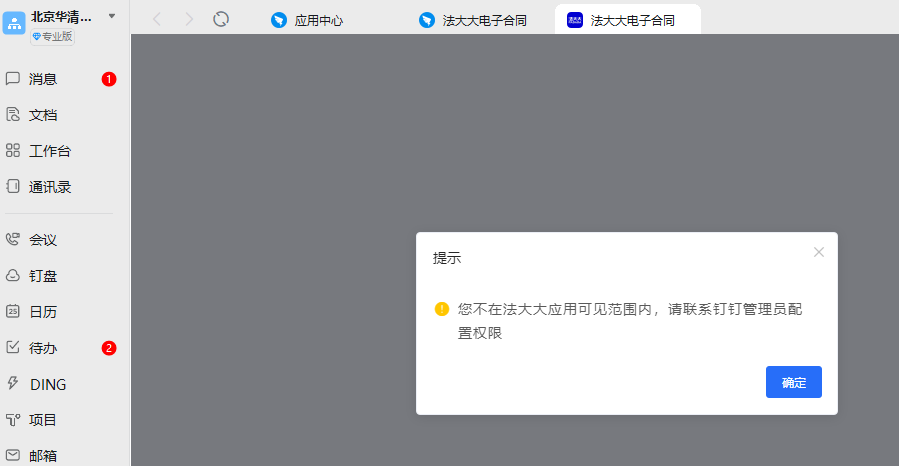
Task: Click the 北京华清... organization name
Action: [x=61, y=17]
